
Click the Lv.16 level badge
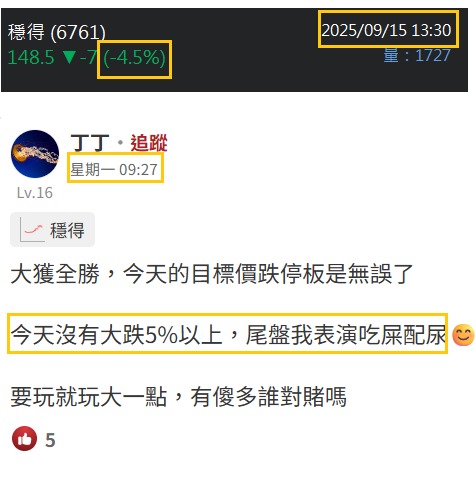(35, 193)
